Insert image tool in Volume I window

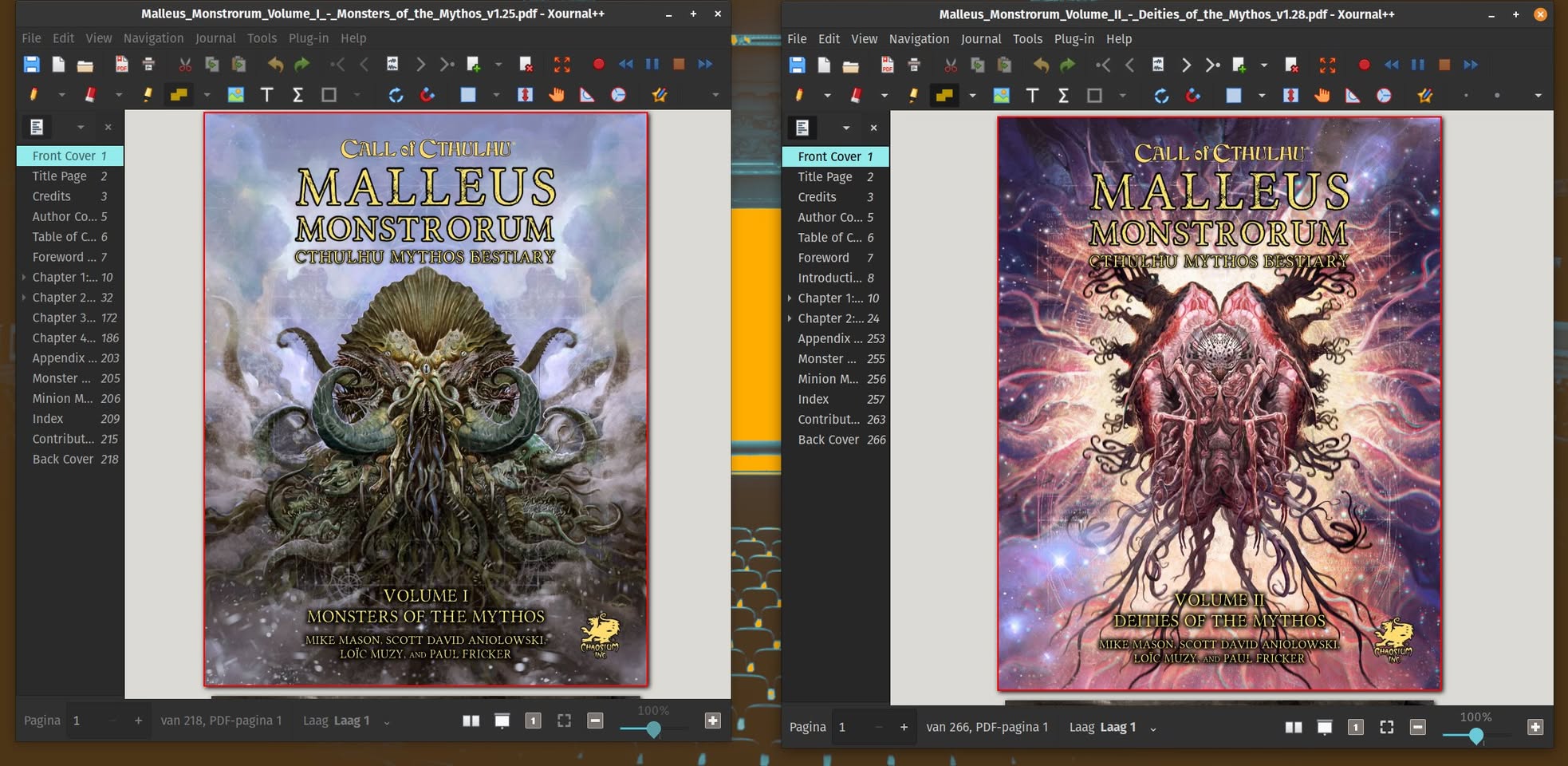[x=236, y=95]
